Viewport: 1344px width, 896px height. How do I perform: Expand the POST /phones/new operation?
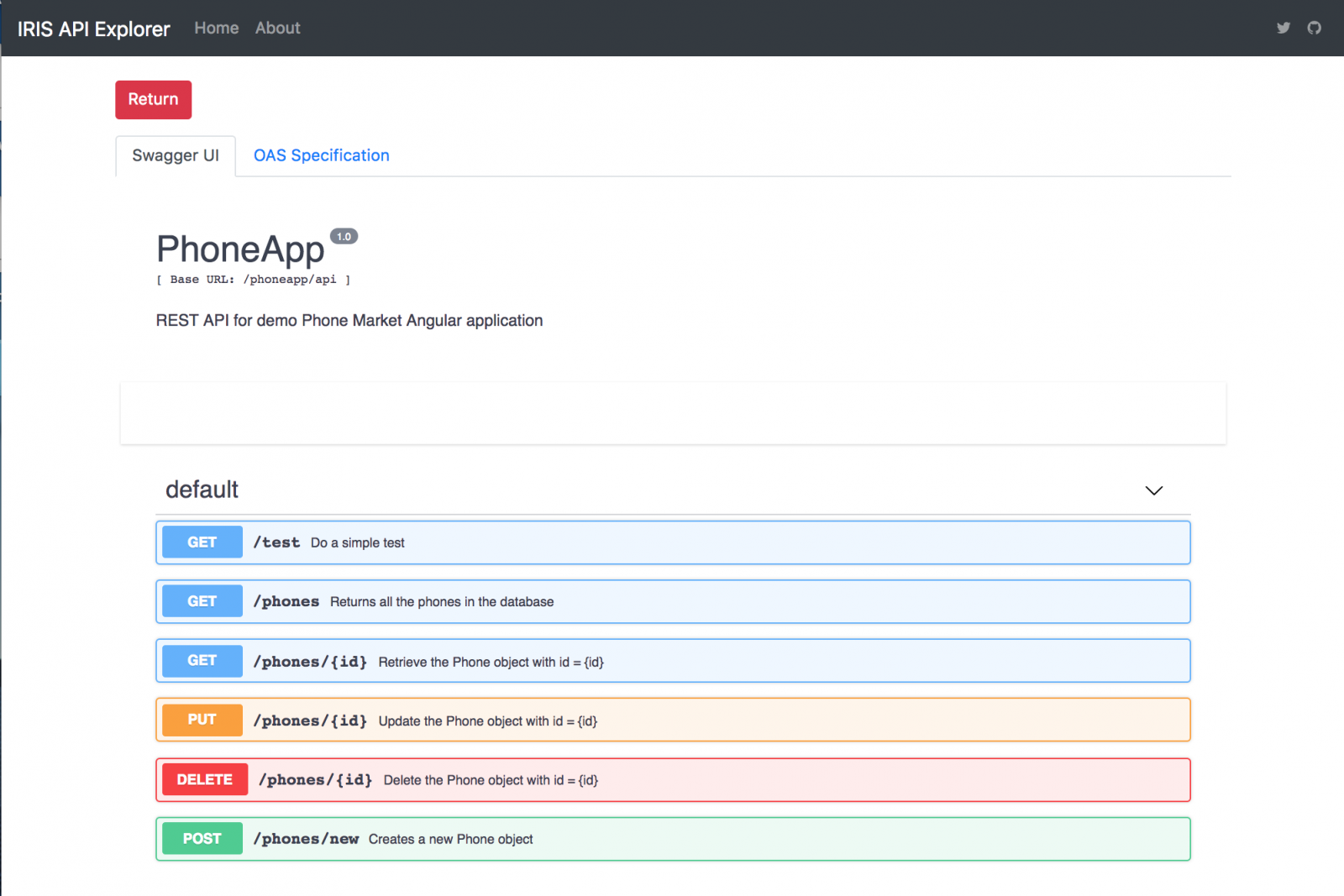click(672, 839)
